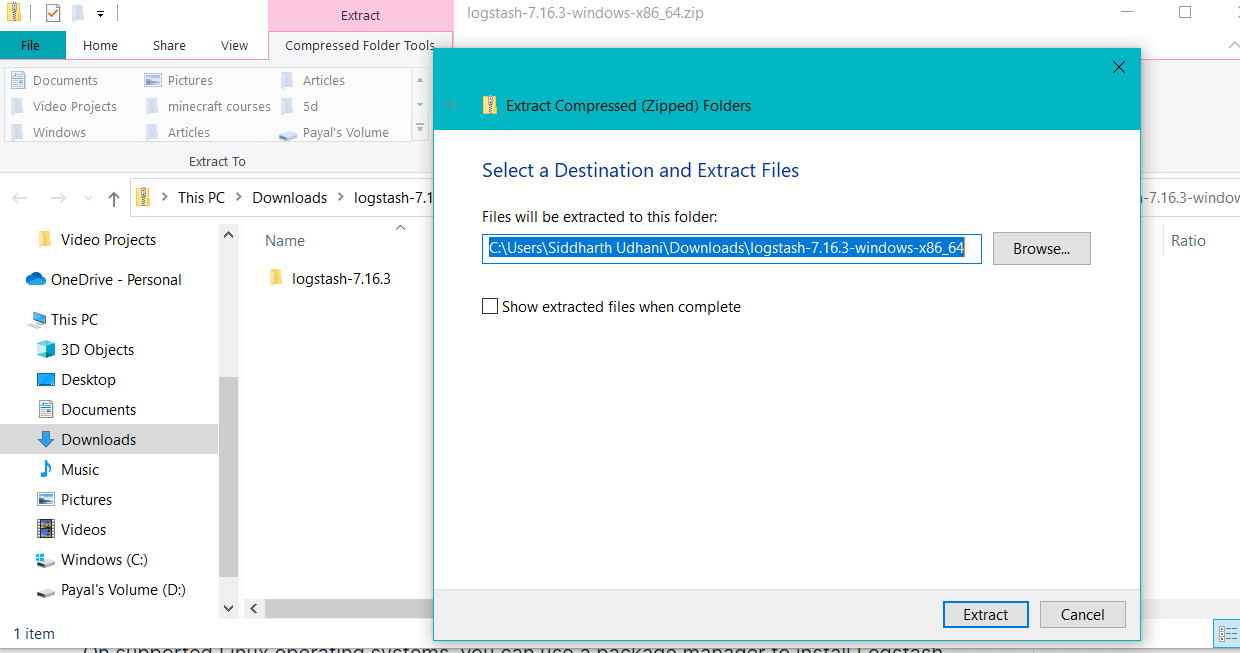This screenshot has height=653, width=1240.
Task: Open the recent locations dropdown arrow
Action: (x=88, y=199)
